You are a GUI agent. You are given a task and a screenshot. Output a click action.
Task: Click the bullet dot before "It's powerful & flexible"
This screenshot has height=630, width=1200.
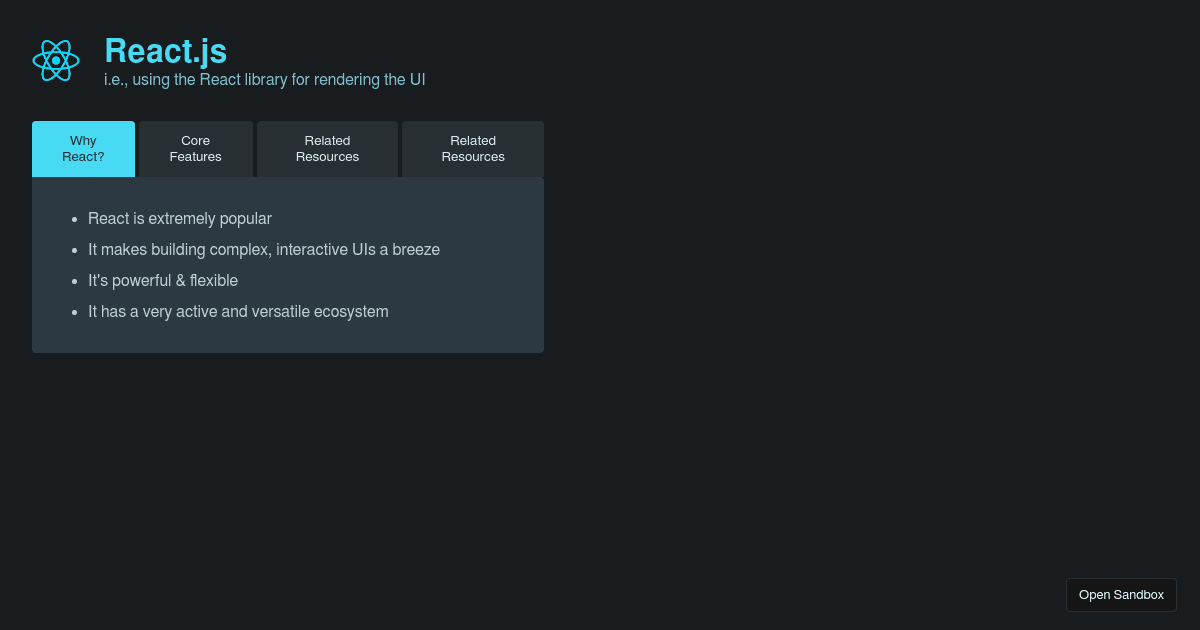(74, 281)
